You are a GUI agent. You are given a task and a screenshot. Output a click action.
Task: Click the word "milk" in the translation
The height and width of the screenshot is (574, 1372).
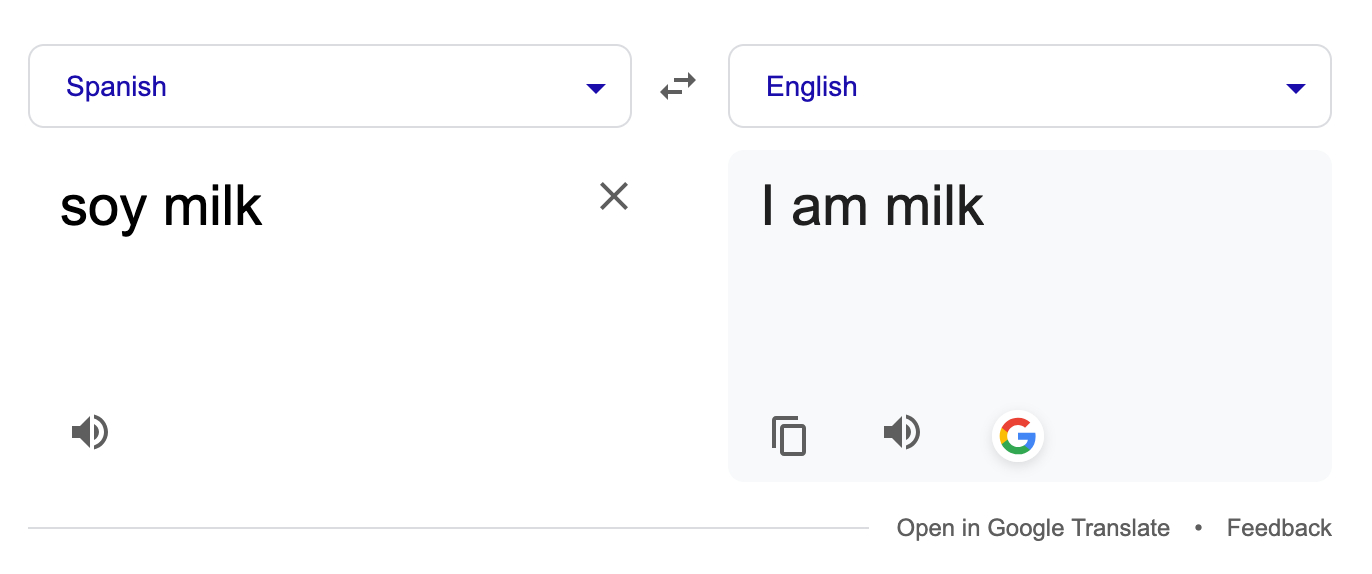pyautogui.click(x=935, y=206)
